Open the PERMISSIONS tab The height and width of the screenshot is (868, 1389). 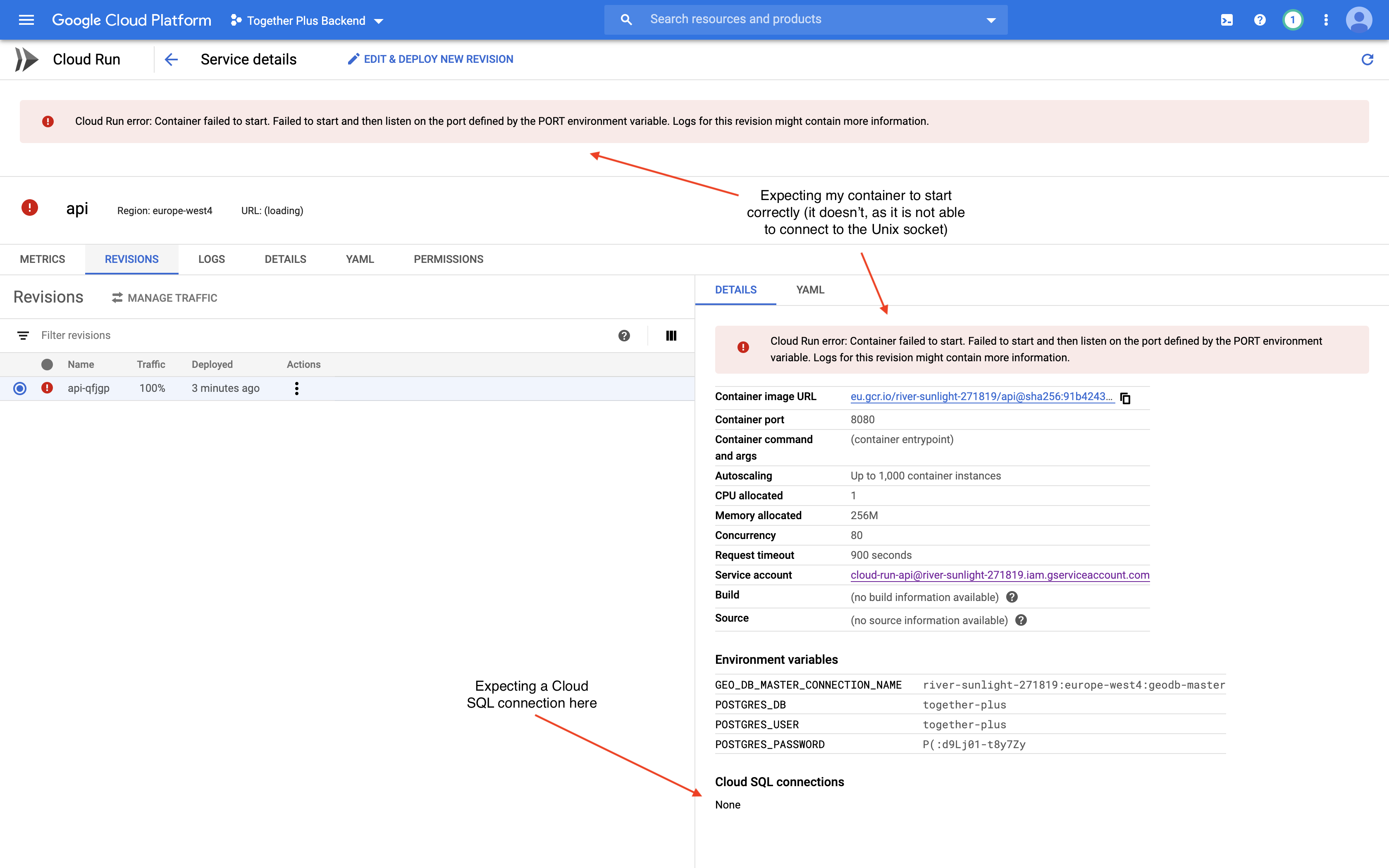[x=448, y=259]
